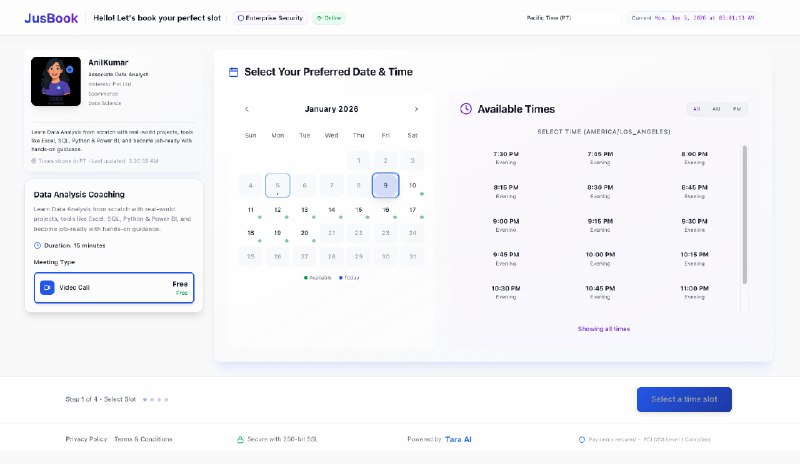Open the Privacy Policy link
Viewport: 800px width, 464px height.
86,439
